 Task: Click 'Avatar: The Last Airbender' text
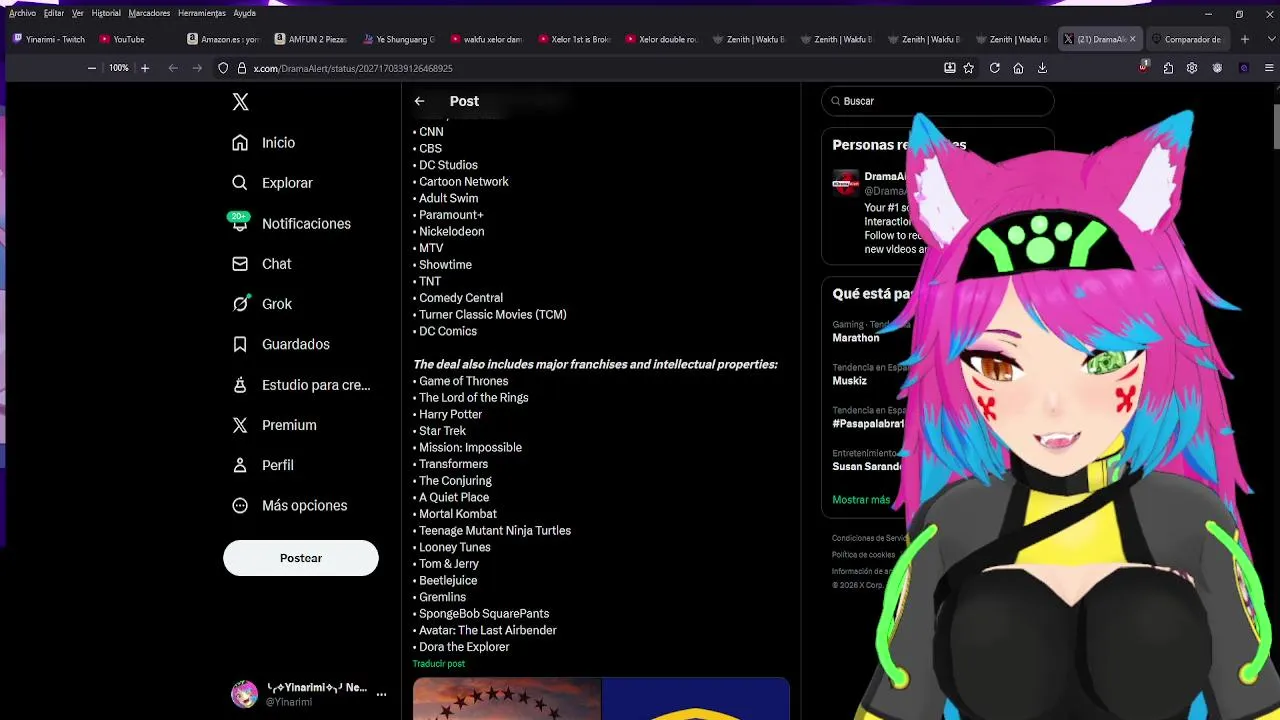488,631
